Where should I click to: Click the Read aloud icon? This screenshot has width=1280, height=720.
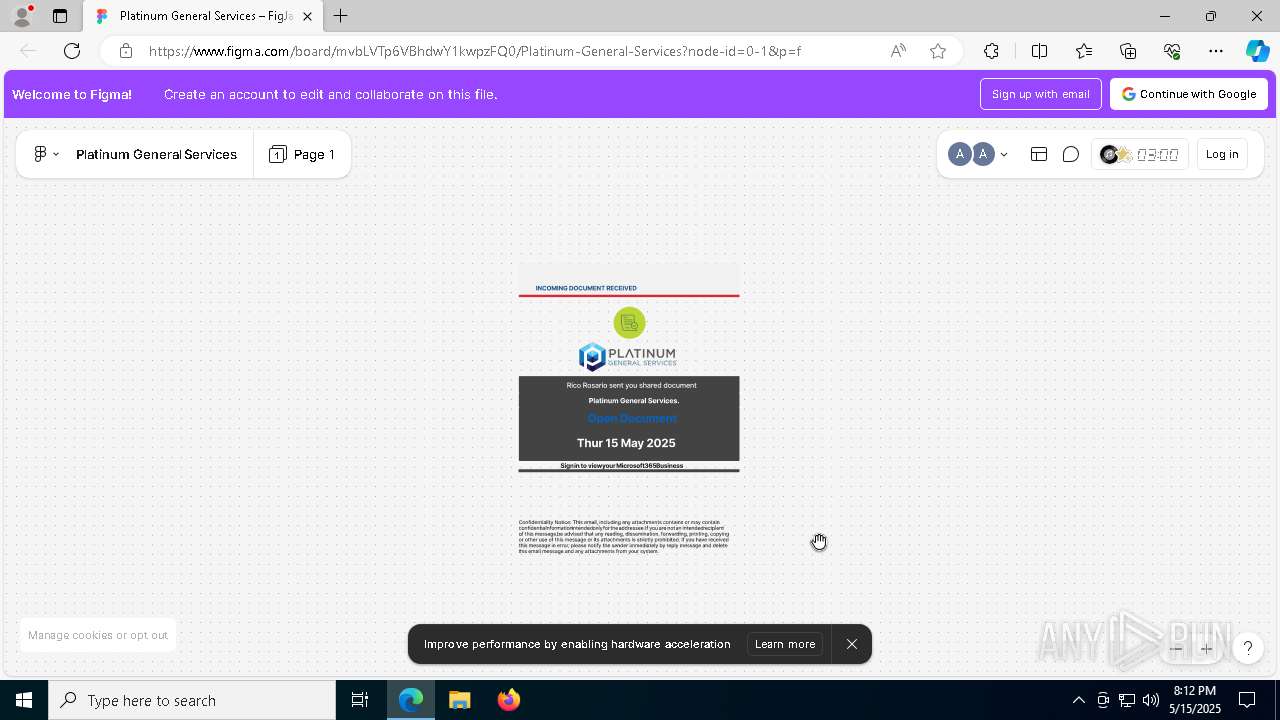coord(898,51)
